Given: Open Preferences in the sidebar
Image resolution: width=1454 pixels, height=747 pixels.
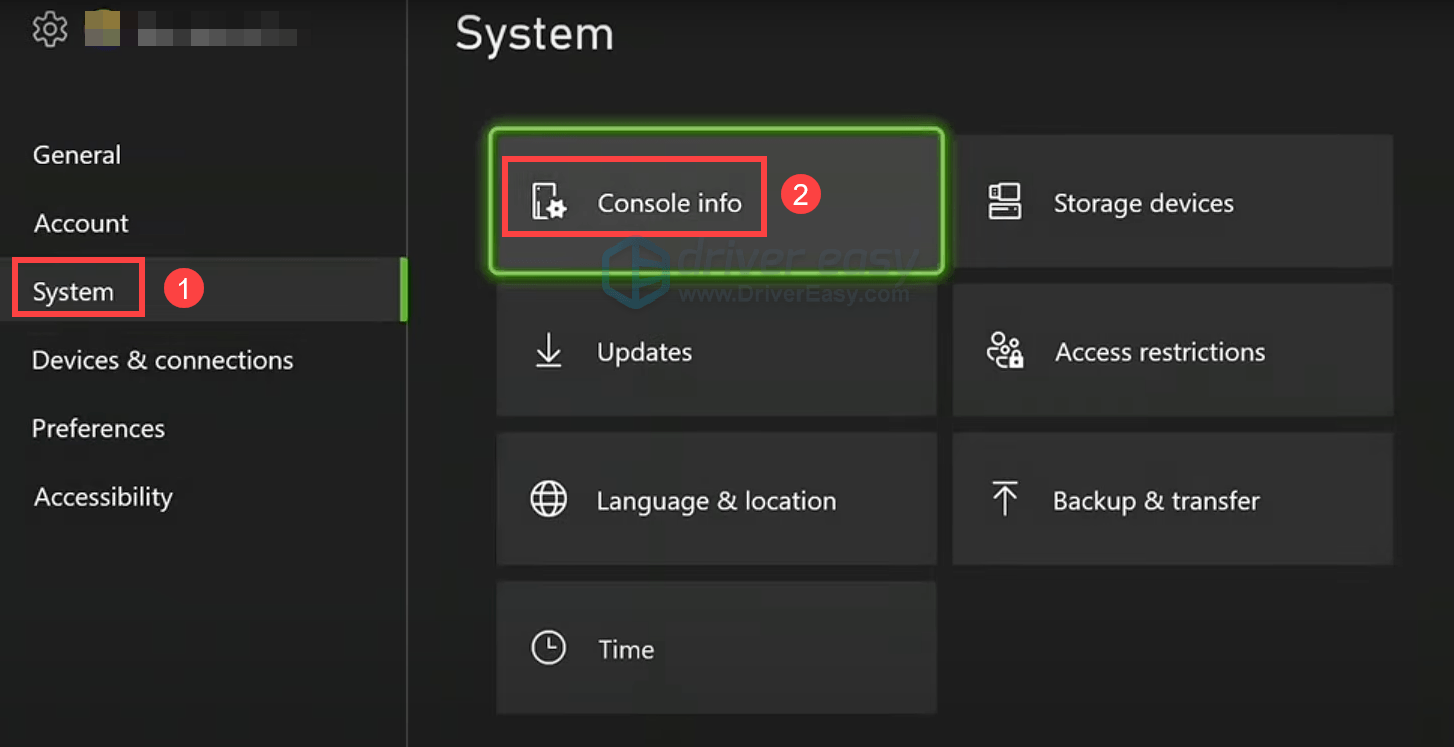Looking at the screenshot, I should [x=98, y=428].
